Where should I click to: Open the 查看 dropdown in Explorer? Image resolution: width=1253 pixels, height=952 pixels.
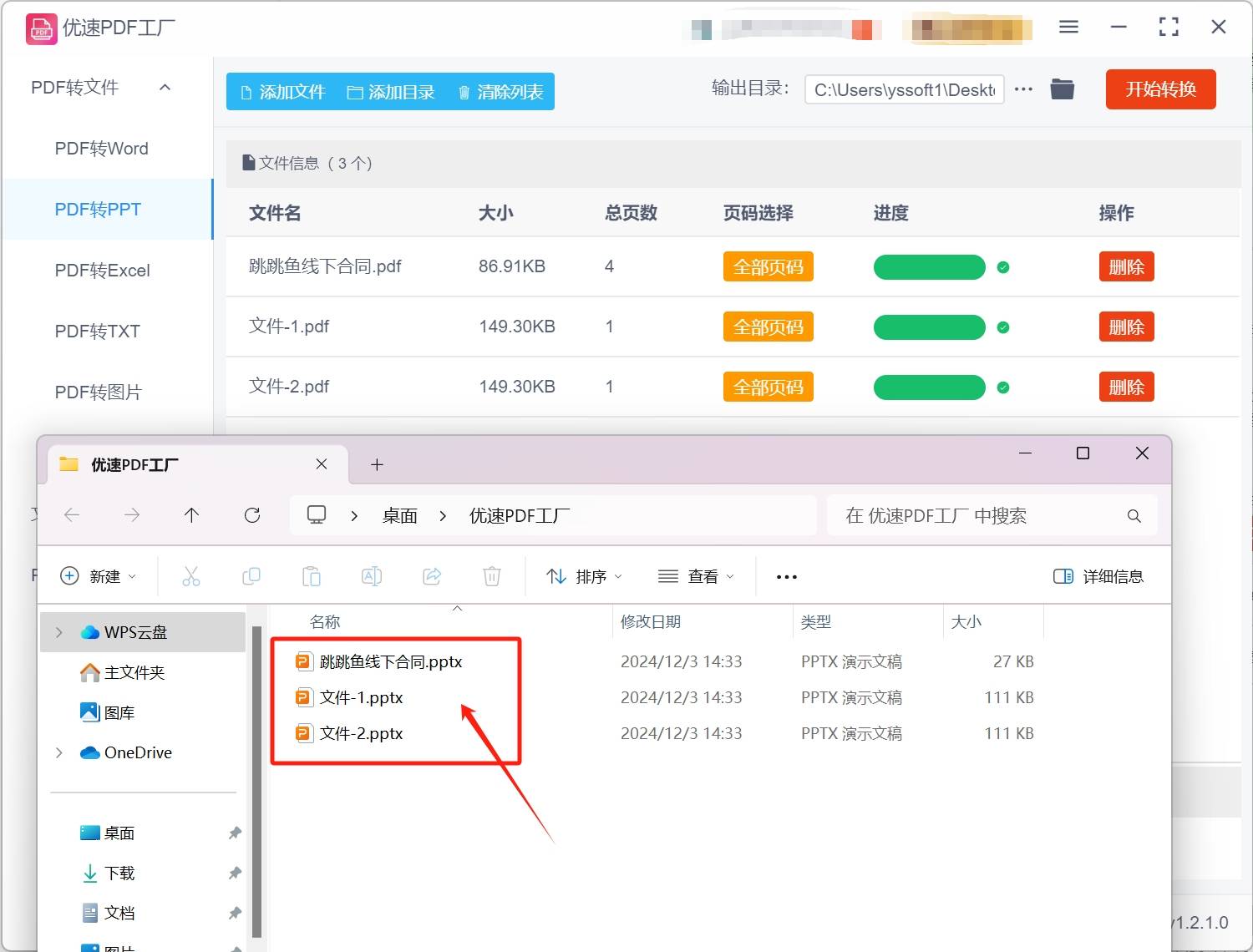(x=696, y=576)
